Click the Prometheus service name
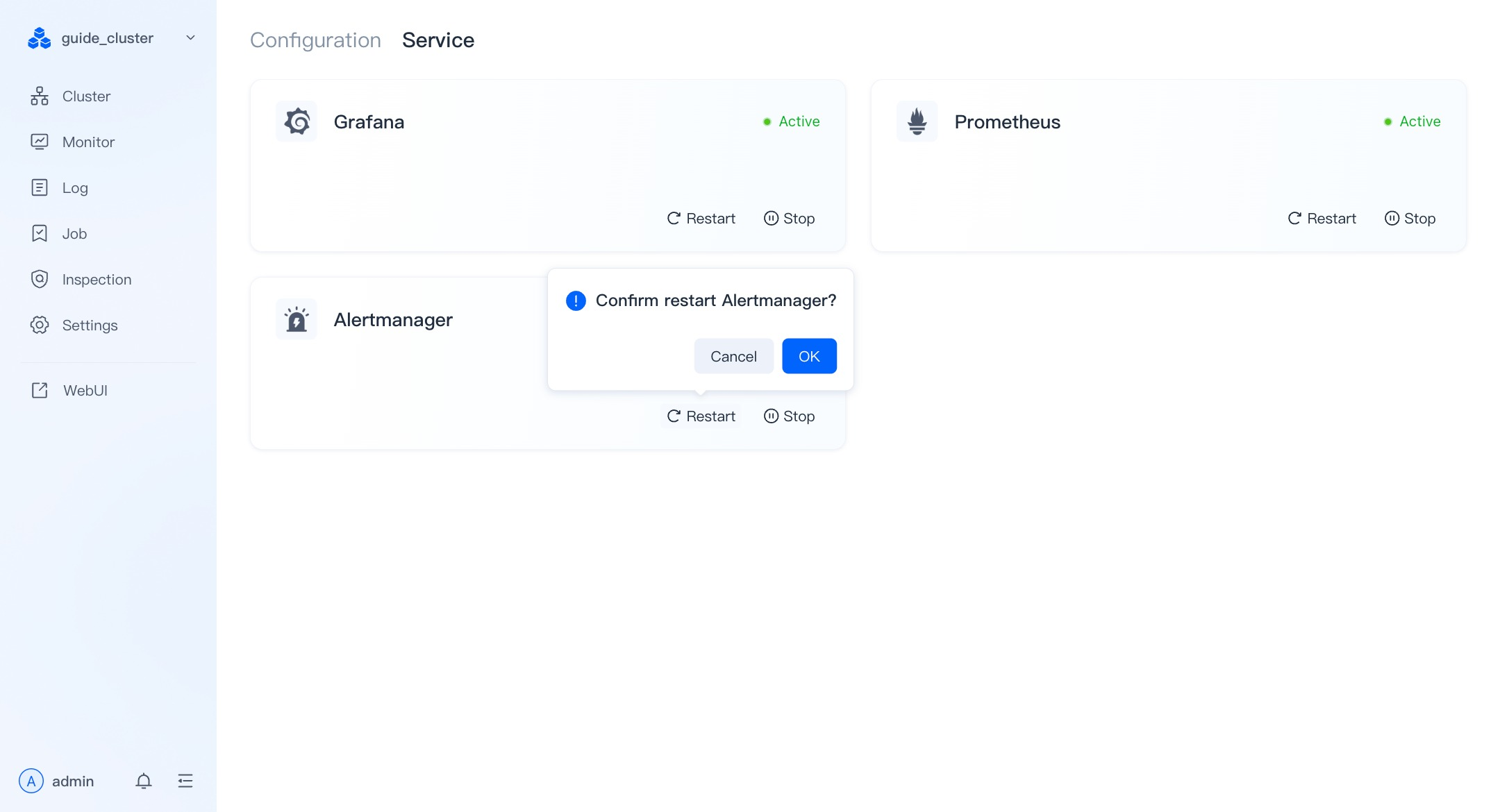This screenshot has width=1500, height=812. (x=1008, y=122)
